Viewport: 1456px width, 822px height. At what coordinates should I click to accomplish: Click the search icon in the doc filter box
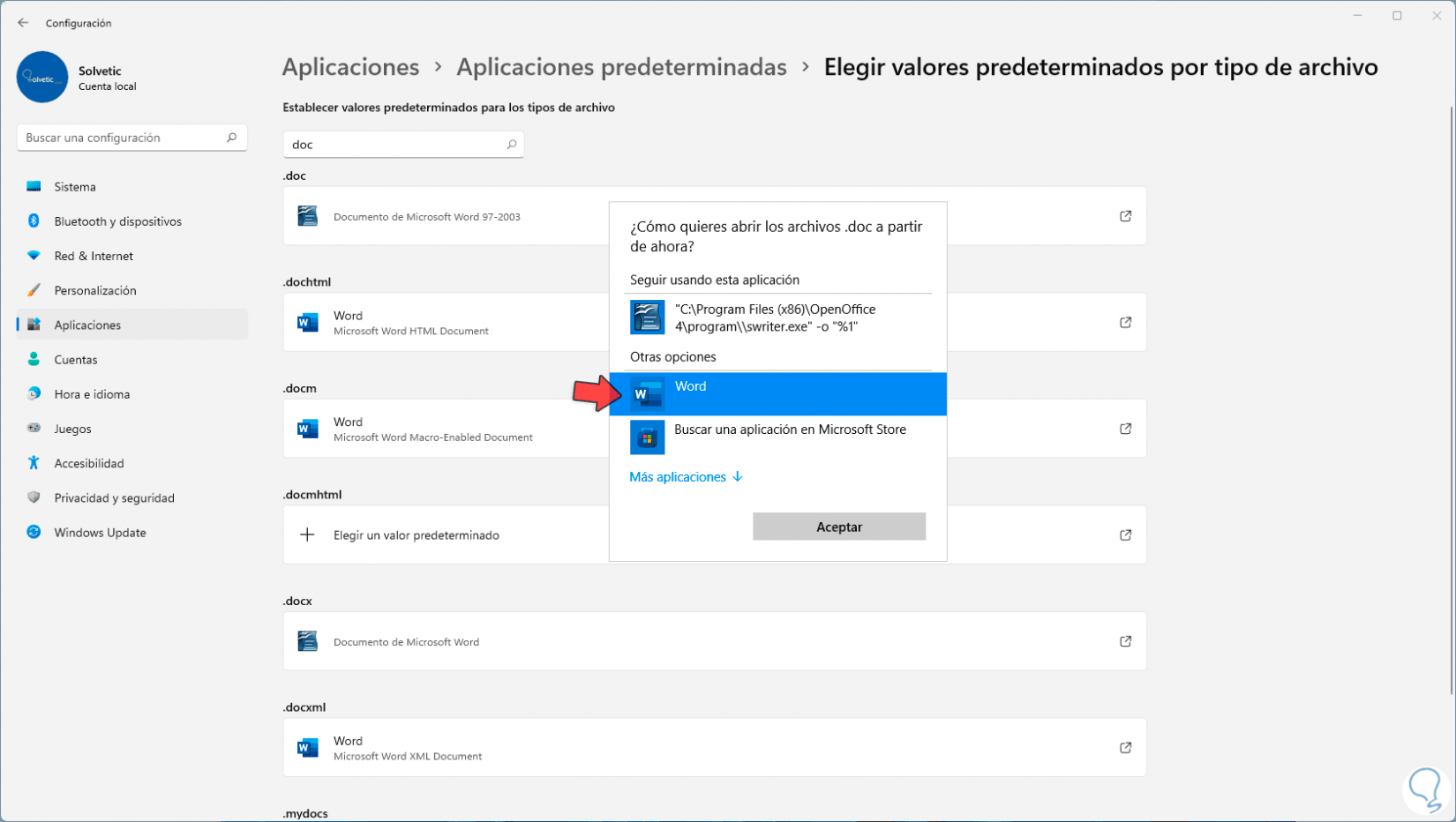point(512,144)
